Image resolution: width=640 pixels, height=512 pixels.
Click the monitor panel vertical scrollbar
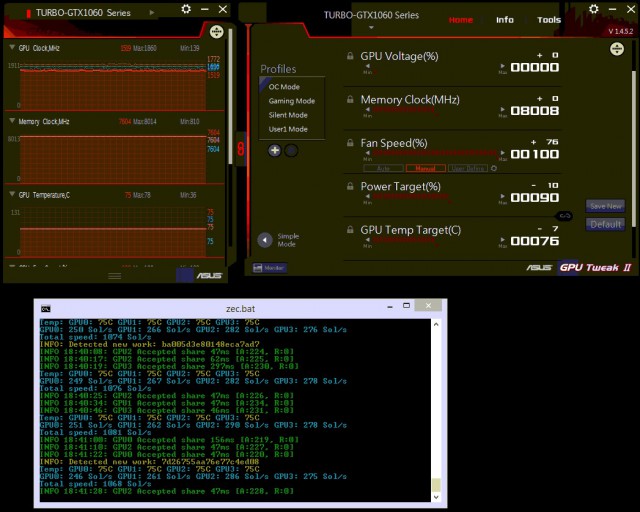click(x=230, y=96)
